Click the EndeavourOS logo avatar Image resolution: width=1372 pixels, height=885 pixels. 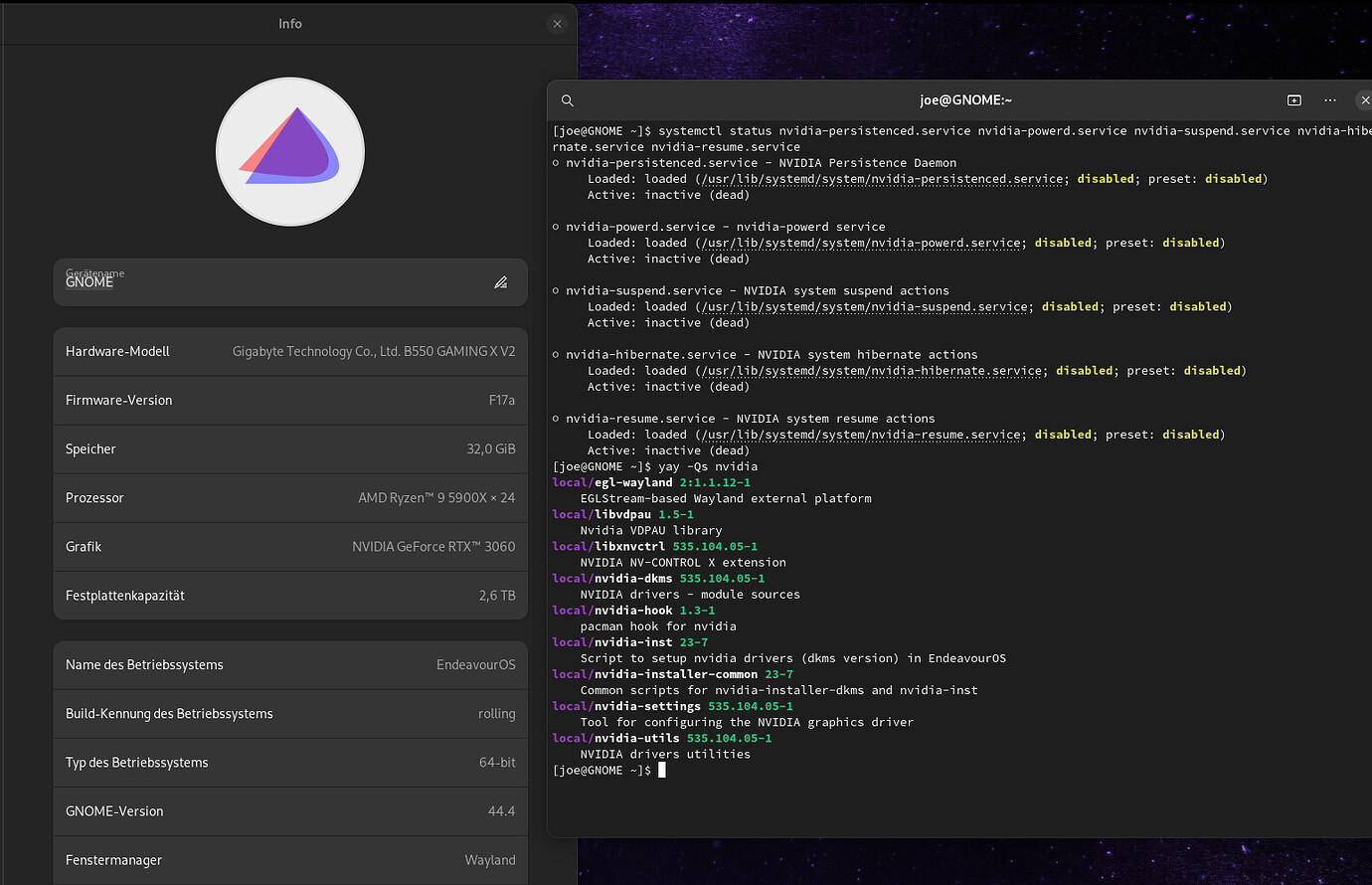pyautogui.click(x=289, y=151)
